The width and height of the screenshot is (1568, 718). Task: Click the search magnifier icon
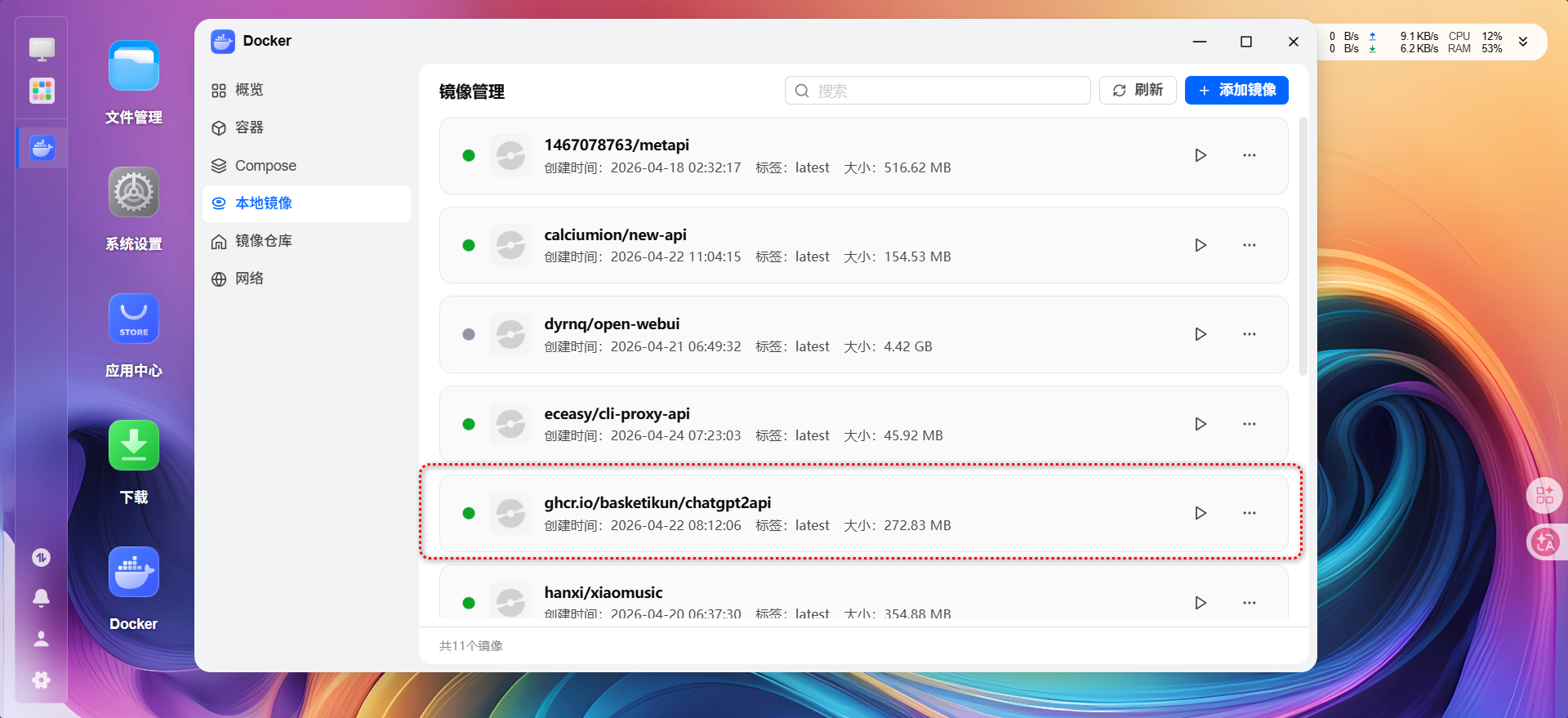coord(802,91)
